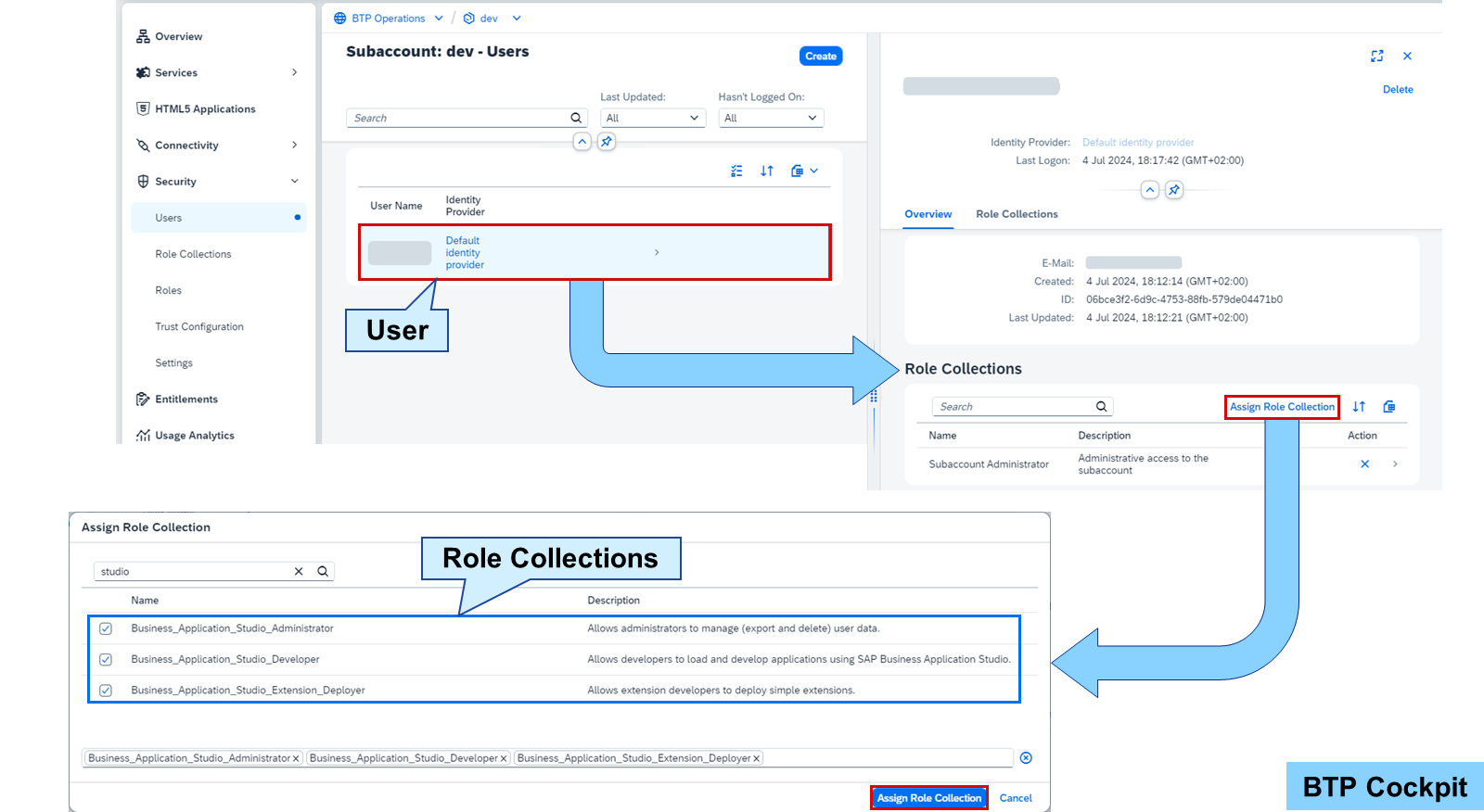
Task: Expand the Connectivity menu chevron
Action: click(295, 146)
